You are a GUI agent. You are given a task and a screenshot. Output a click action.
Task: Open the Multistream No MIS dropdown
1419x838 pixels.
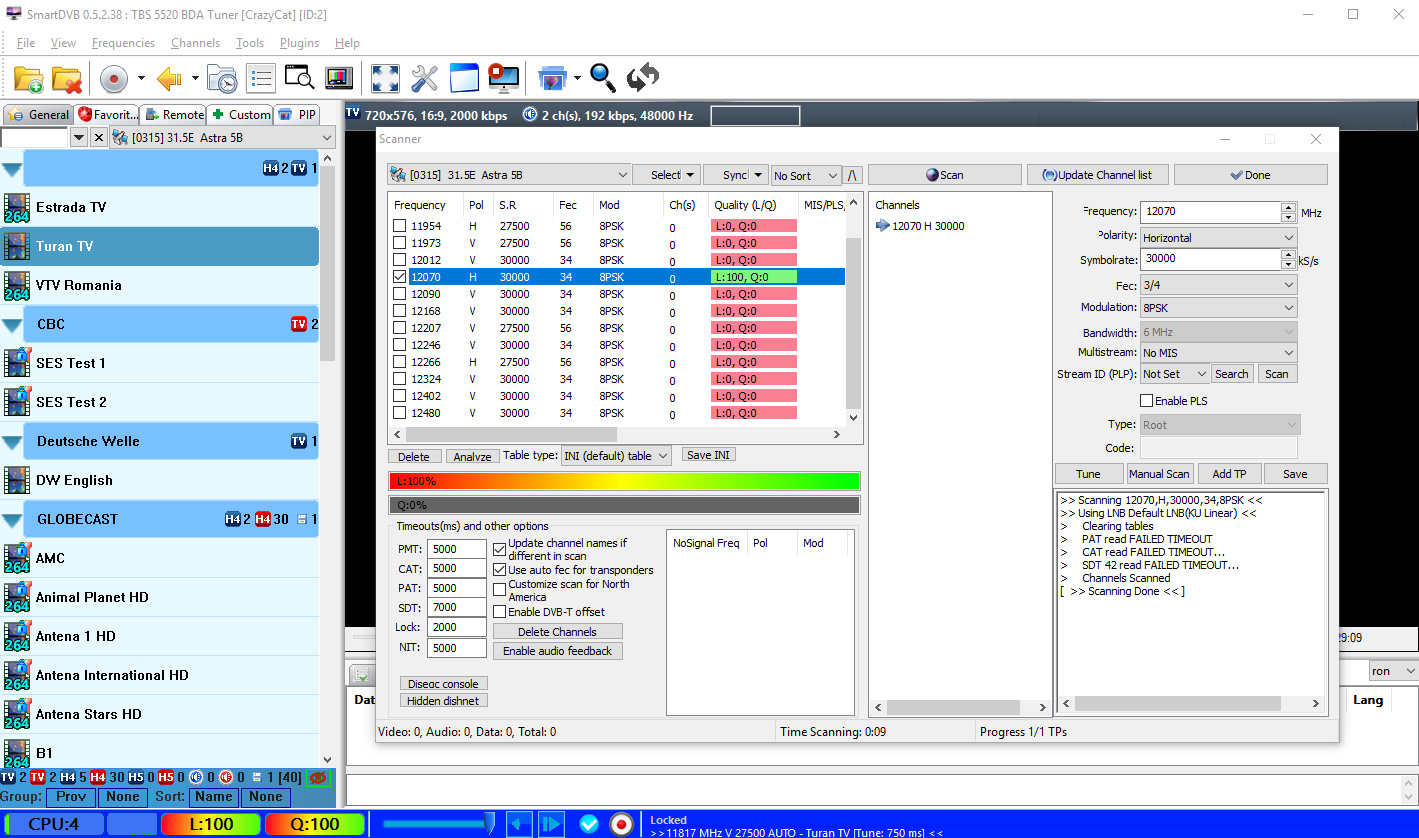coord(1219,353)
